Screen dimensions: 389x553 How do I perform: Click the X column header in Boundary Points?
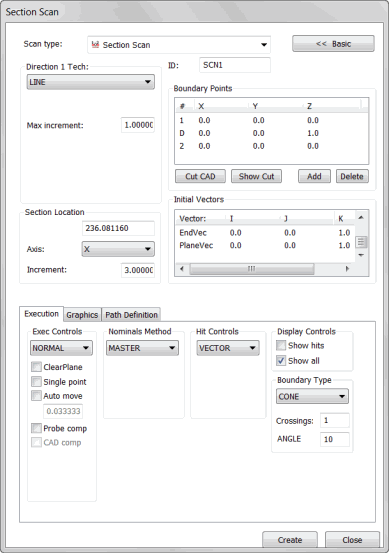pos(221,106)
